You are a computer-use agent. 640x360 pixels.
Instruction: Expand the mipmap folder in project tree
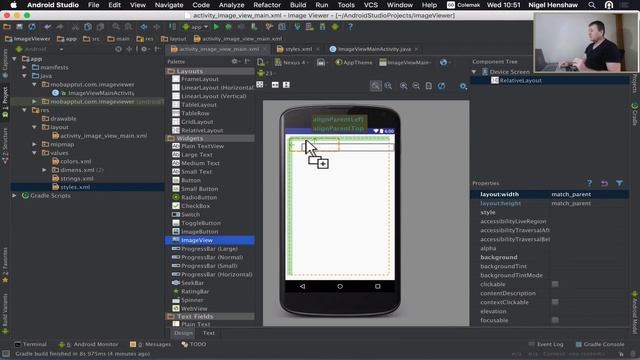[x=34, y=144]
